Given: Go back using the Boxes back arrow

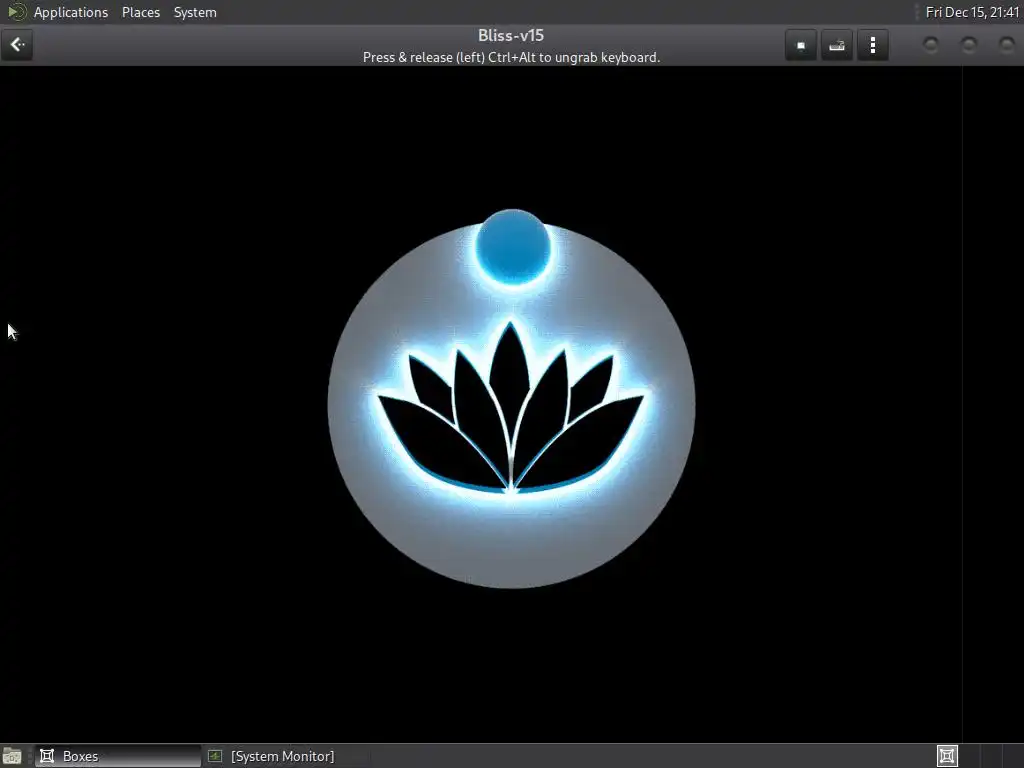Looking at the screenshot, I should [17, 45].
